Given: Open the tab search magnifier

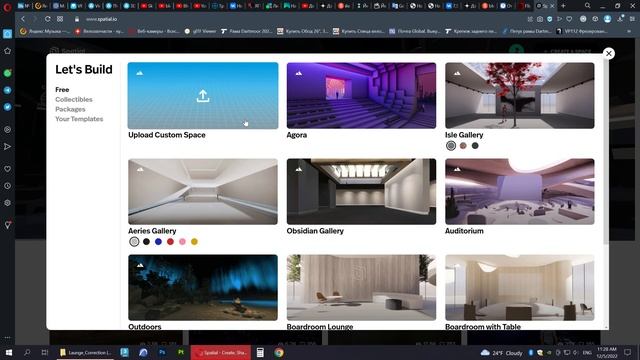Looking at the screenshot, I should (587, 6).
